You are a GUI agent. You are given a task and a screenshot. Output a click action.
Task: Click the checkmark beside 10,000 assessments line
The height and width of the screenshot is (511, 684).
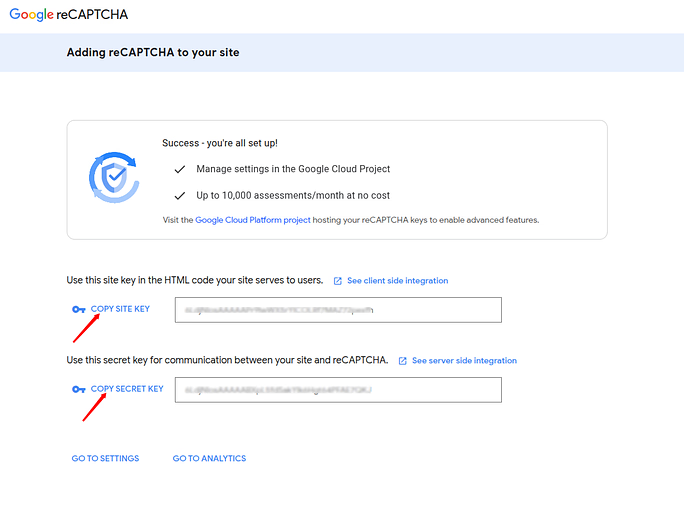(180, 196)
